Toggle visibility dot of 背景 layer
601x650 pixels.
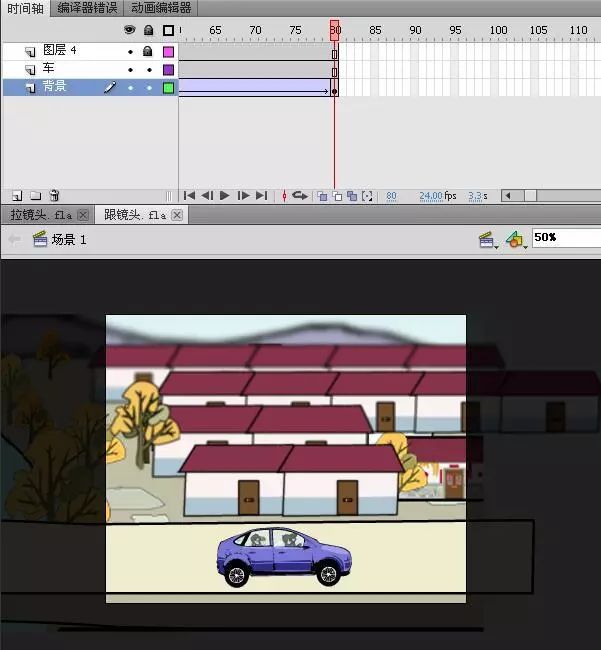(131, 88)
